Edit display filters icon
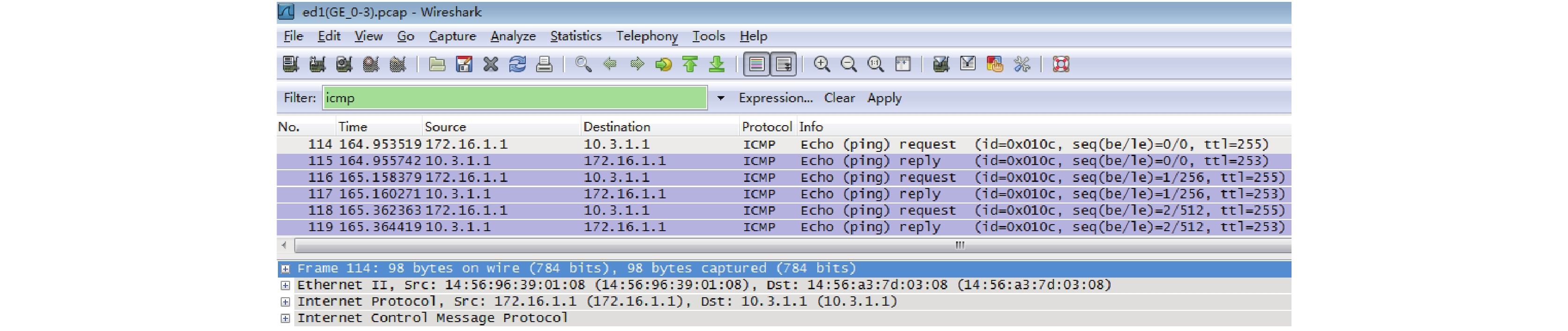Image resolution: width=1568 pixels, height=331 pixels. (968, 64)
